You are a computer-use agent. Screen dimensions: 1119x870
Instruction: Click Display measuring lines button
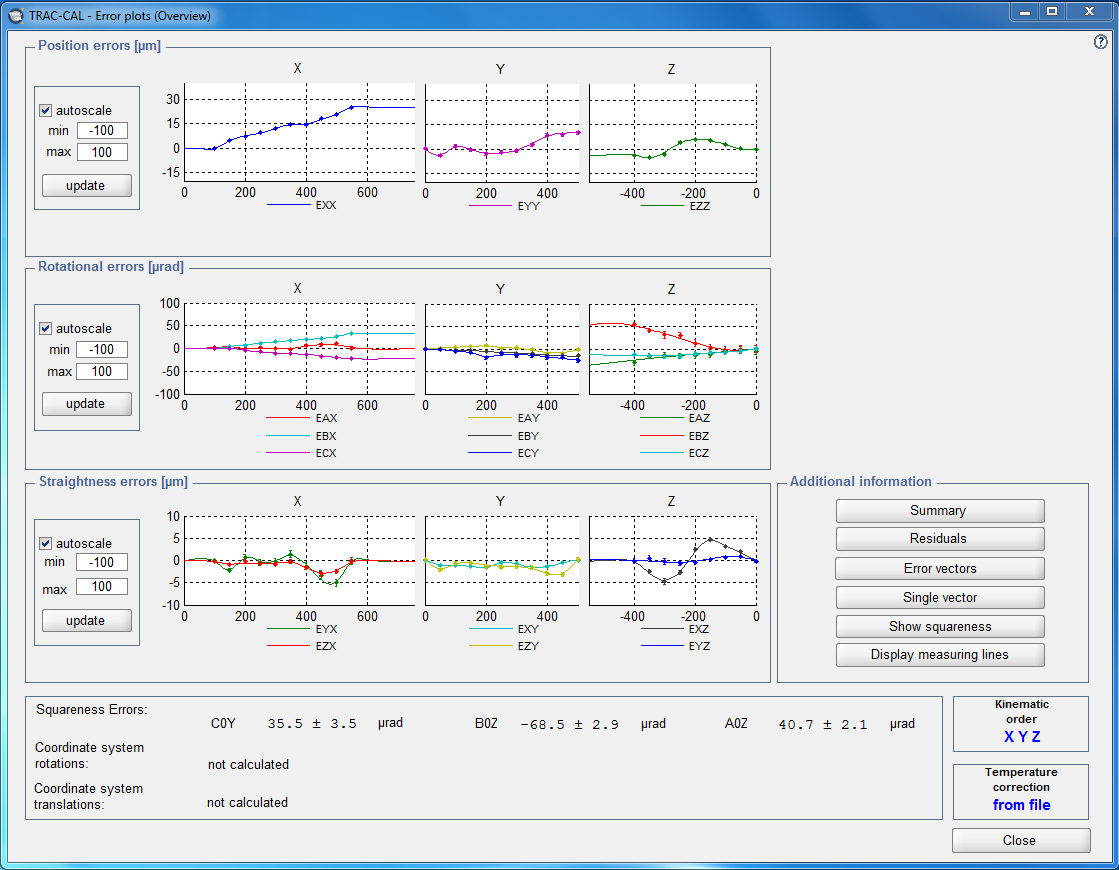click(x=940, y=654)
